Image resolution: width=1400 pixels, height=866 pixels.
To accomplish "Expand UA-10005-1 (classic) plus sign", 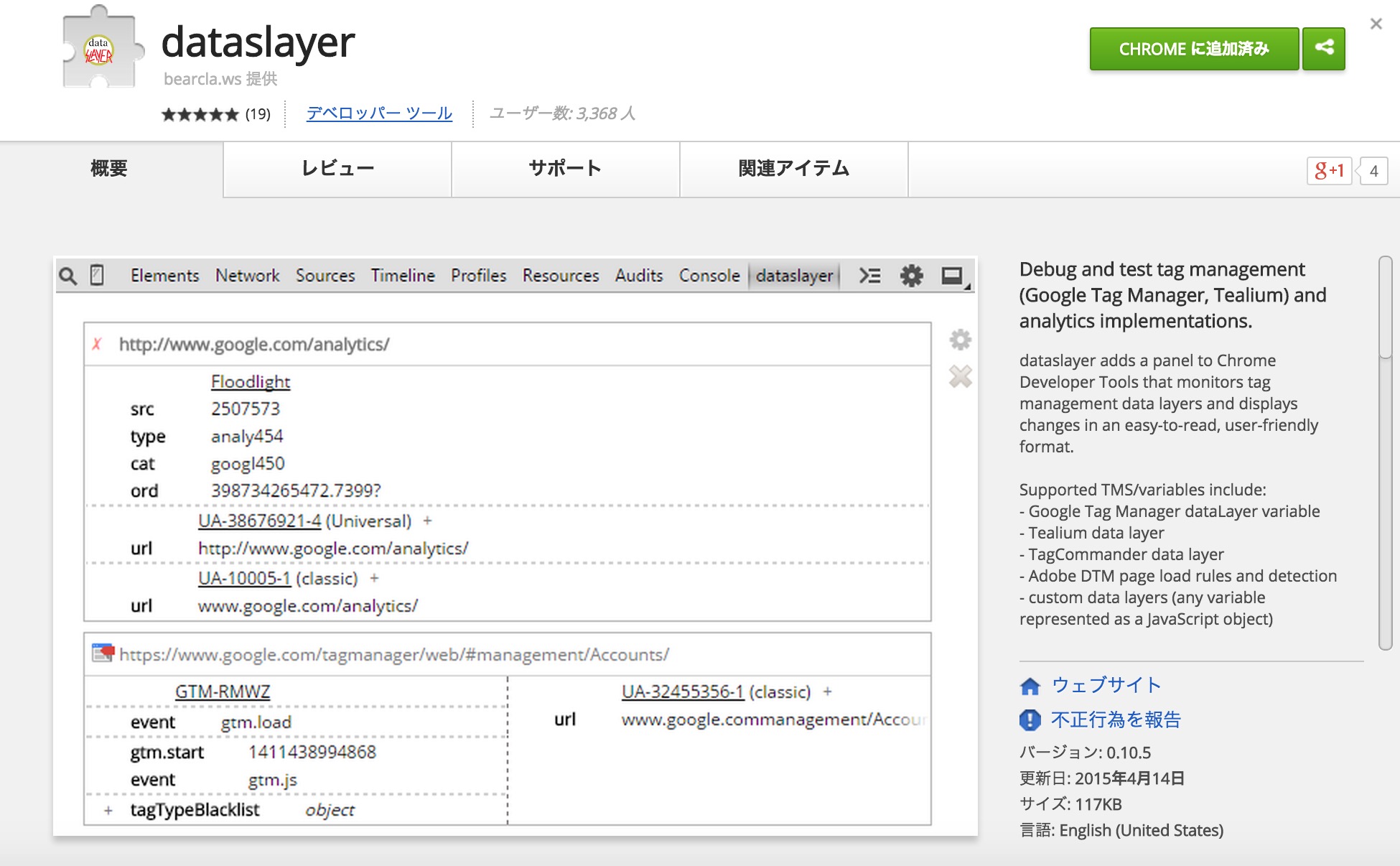I will 374,578.
